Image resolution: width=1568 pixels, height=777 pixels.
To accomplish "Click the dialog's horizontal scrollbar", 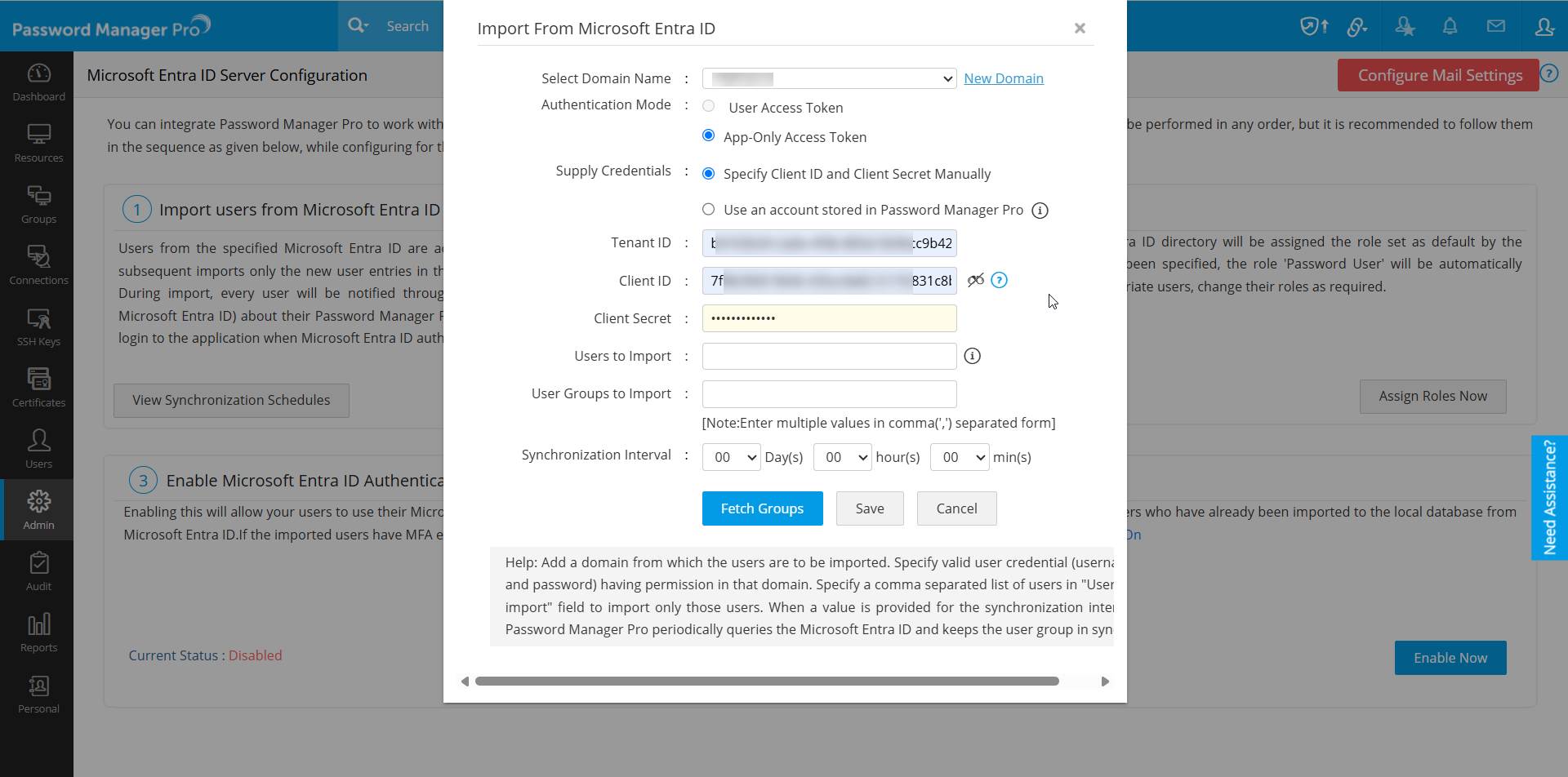I will (x=767, y=682).
